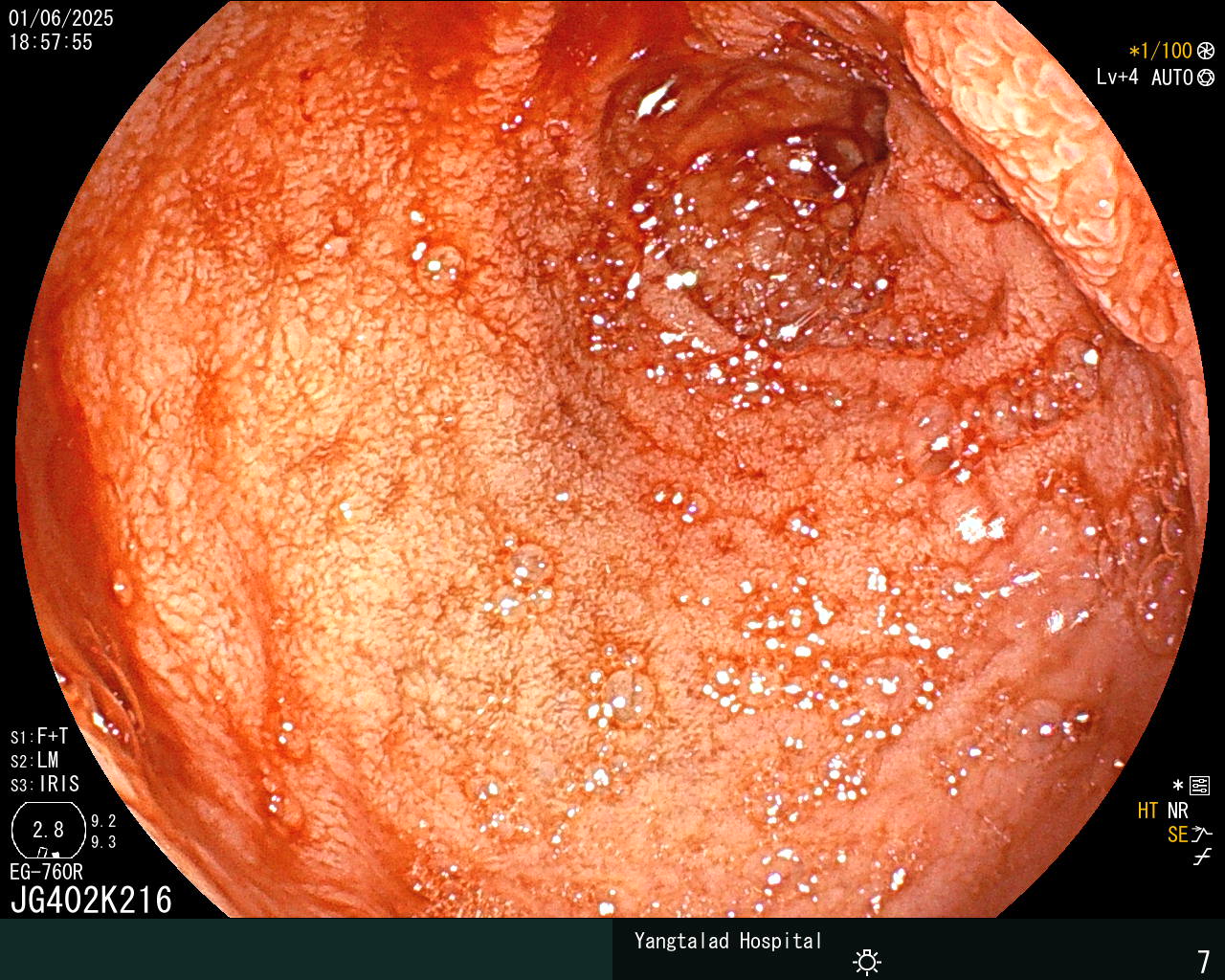Click the "9.3" diameter value
The height and width of the screenshot is (980, 1225).
pos(103,842)
